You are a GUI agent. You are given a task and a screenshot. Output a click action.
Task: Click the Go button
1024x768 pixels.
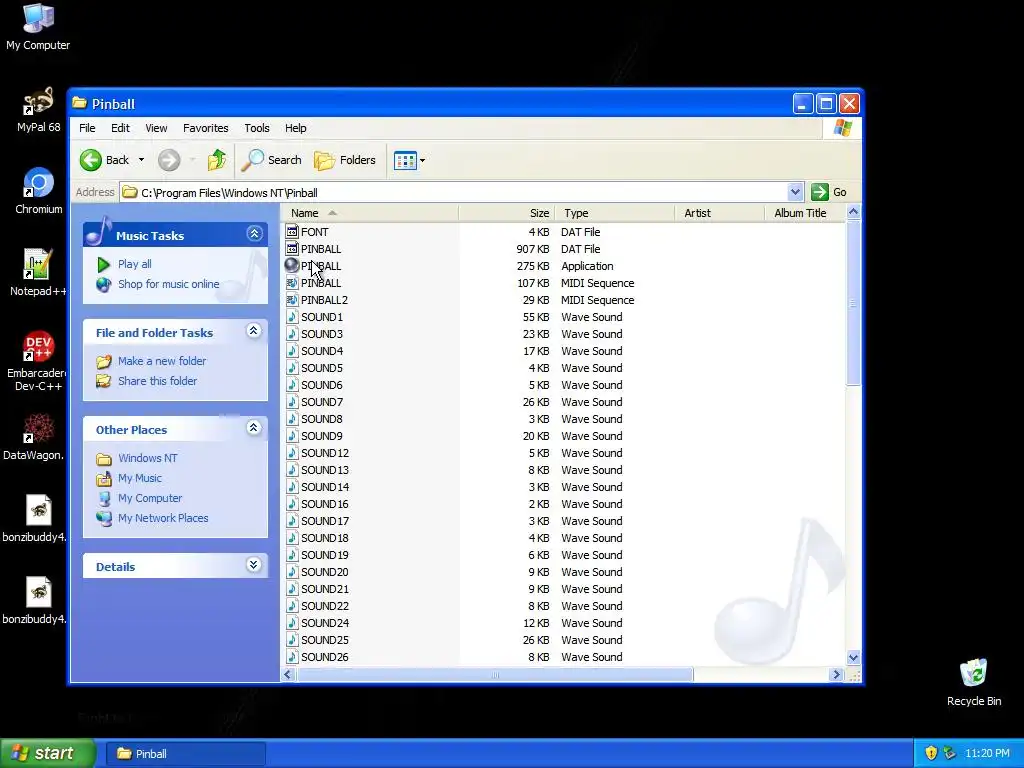(x=829, y=192)
